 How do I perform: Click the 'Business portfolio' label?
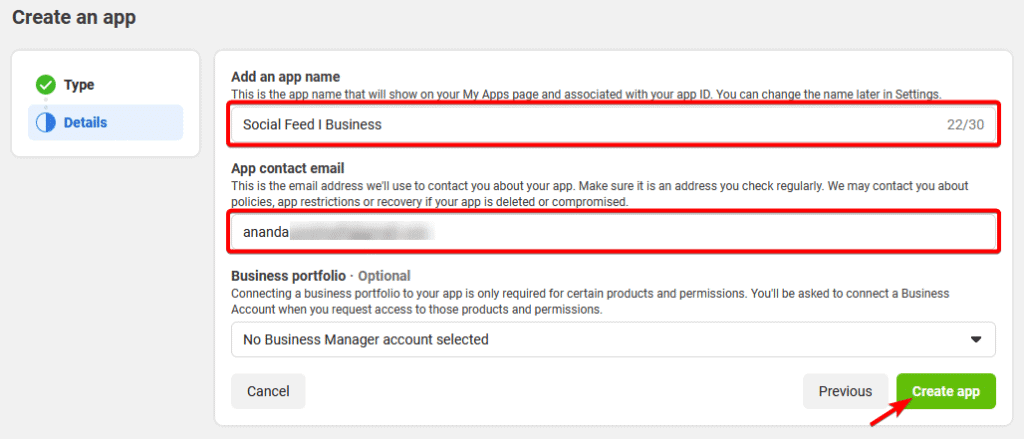289,276
